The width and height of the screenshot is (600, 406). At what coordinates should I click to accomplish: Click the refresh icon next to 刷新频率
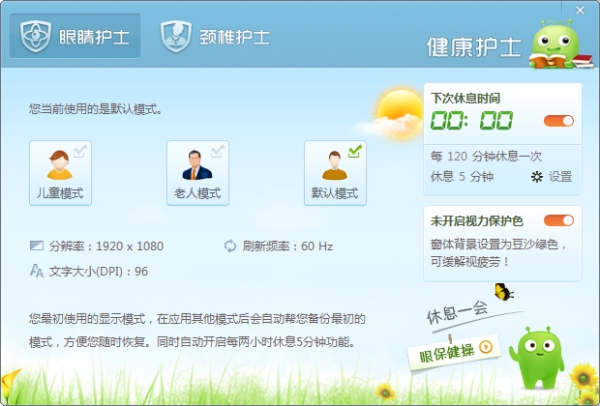230,246
